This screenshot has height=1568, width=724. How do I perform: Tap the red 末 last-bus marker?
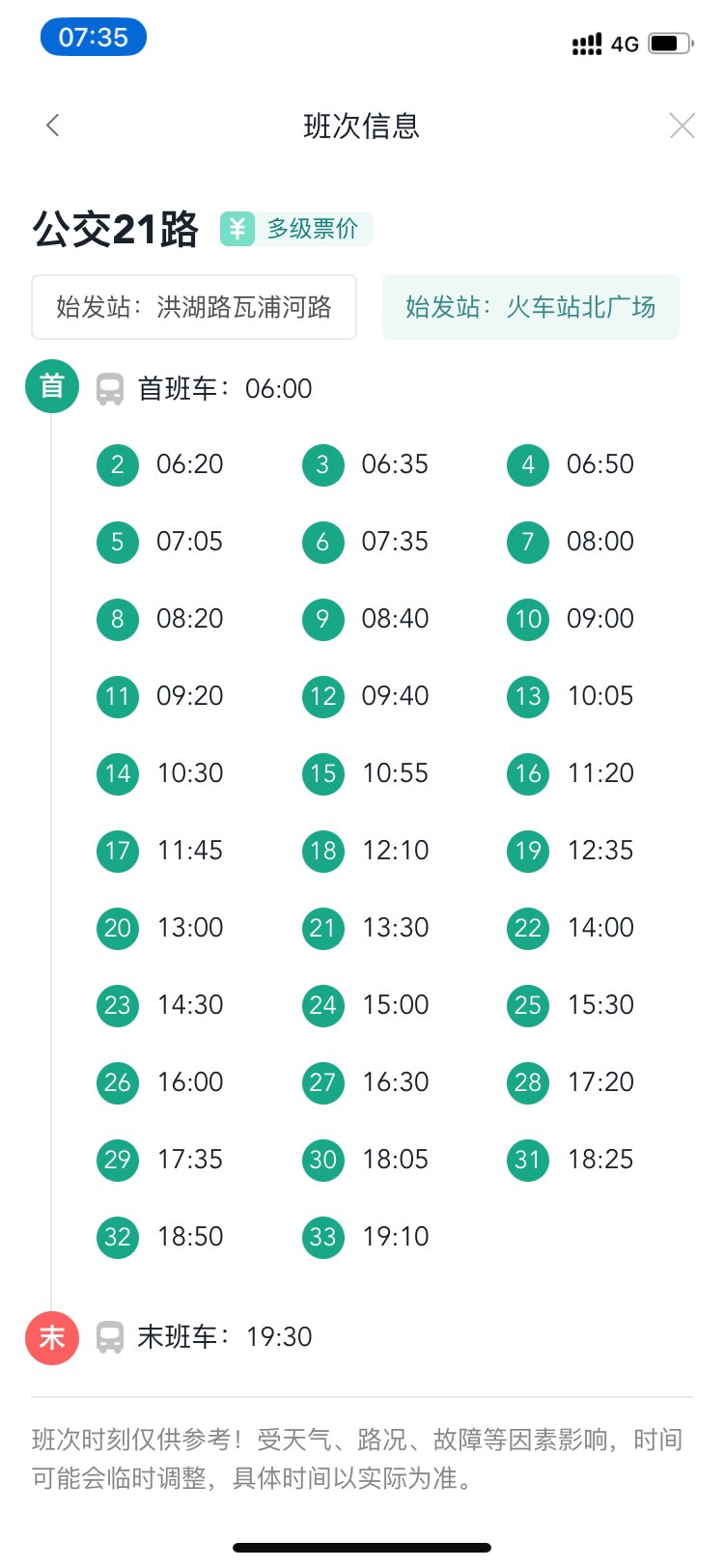pyautogui.click(x=51, y=1337)
